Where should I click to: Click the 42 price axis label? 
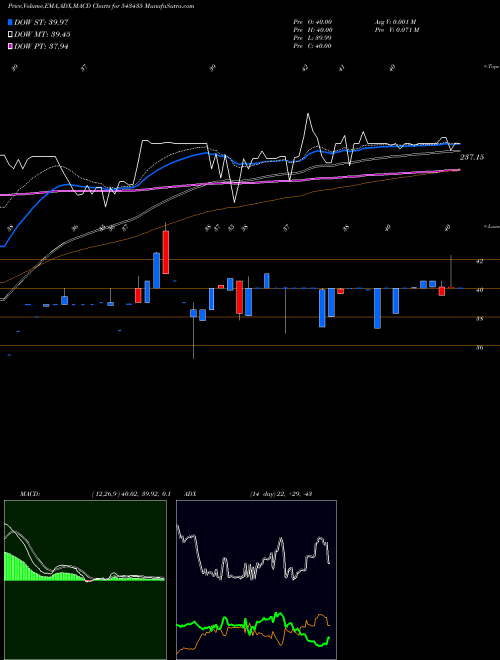[x=479, y=261]
